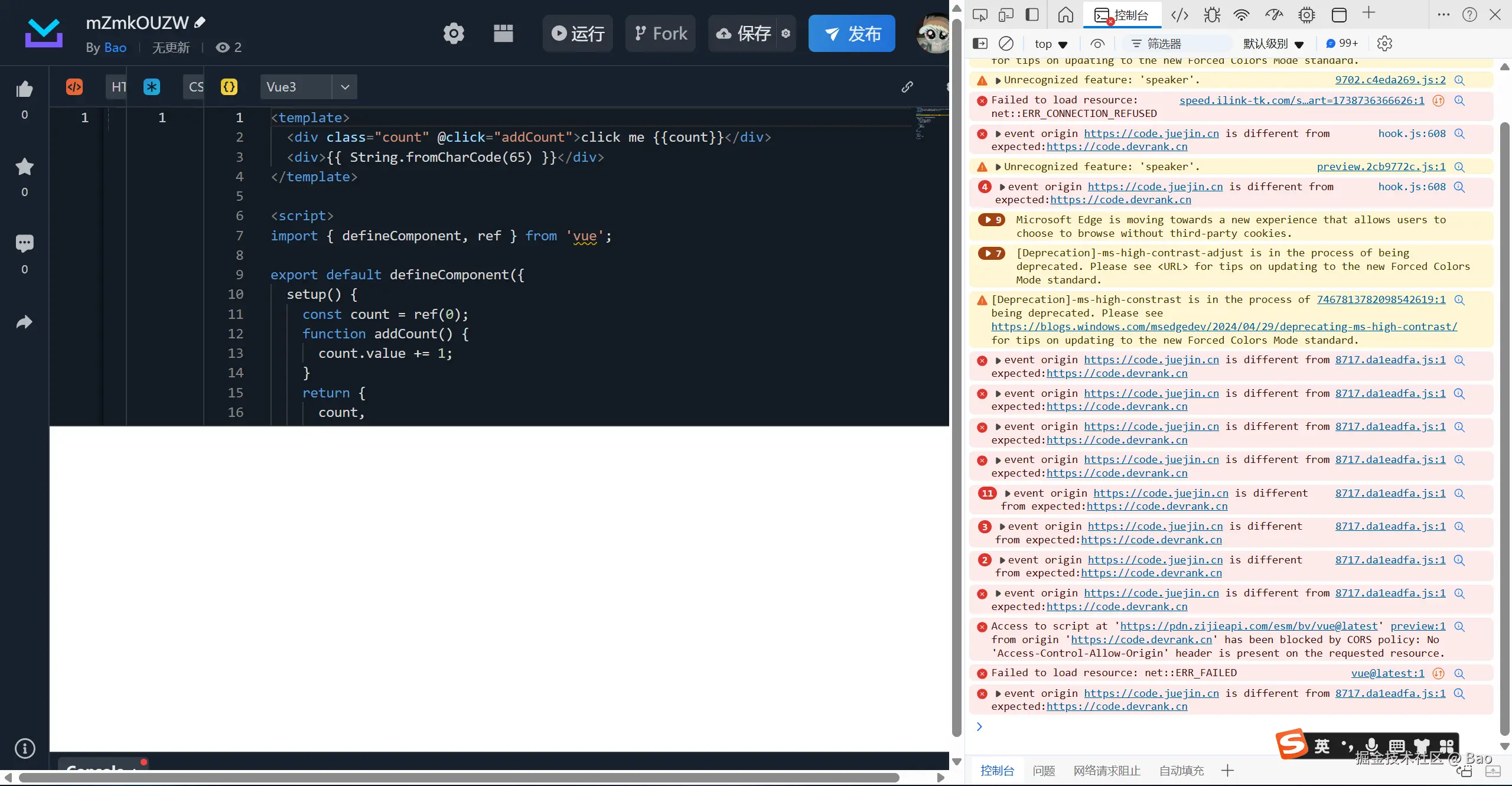The width and height of the screenshot is (1512, 786).
Task: Click the star favorite icon
Action: pyautogui.click(x=24, y=167)
